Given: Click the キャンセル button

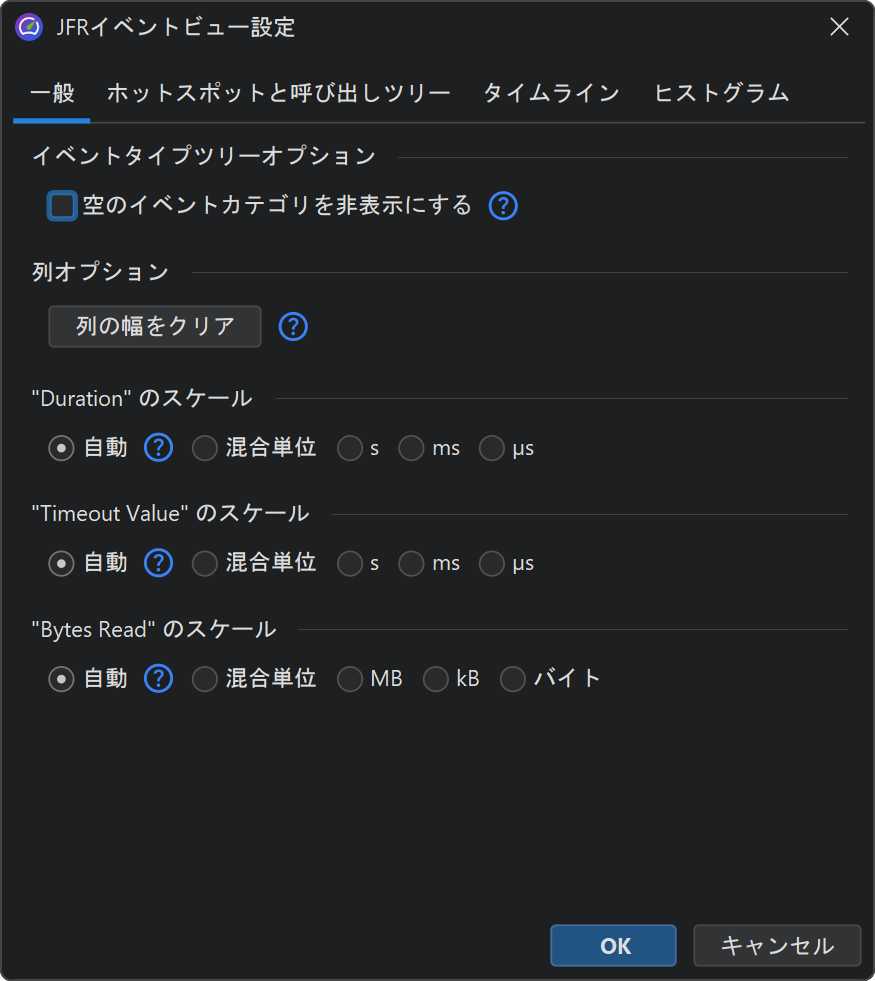Looking at the screenshot, I should (777, 945).
